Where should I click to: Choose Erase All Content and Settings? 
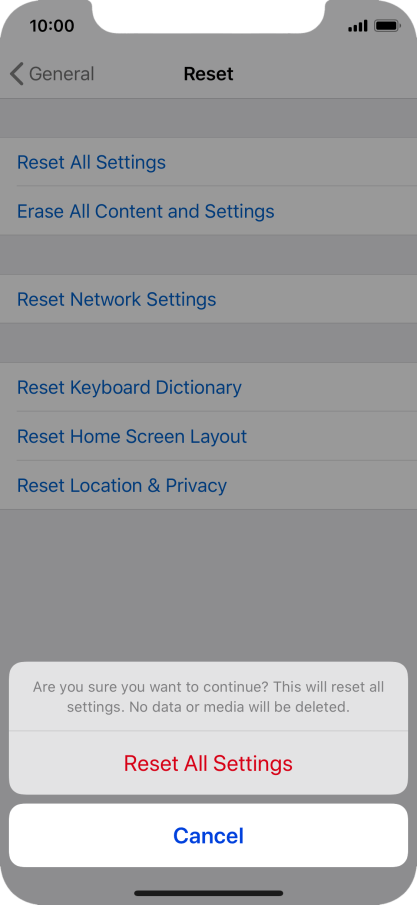pos(208,211)
